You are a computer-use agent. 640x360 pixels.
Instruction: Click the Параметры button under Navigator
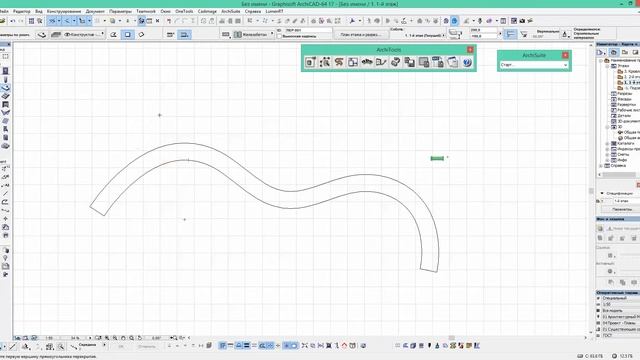point(622,209)
